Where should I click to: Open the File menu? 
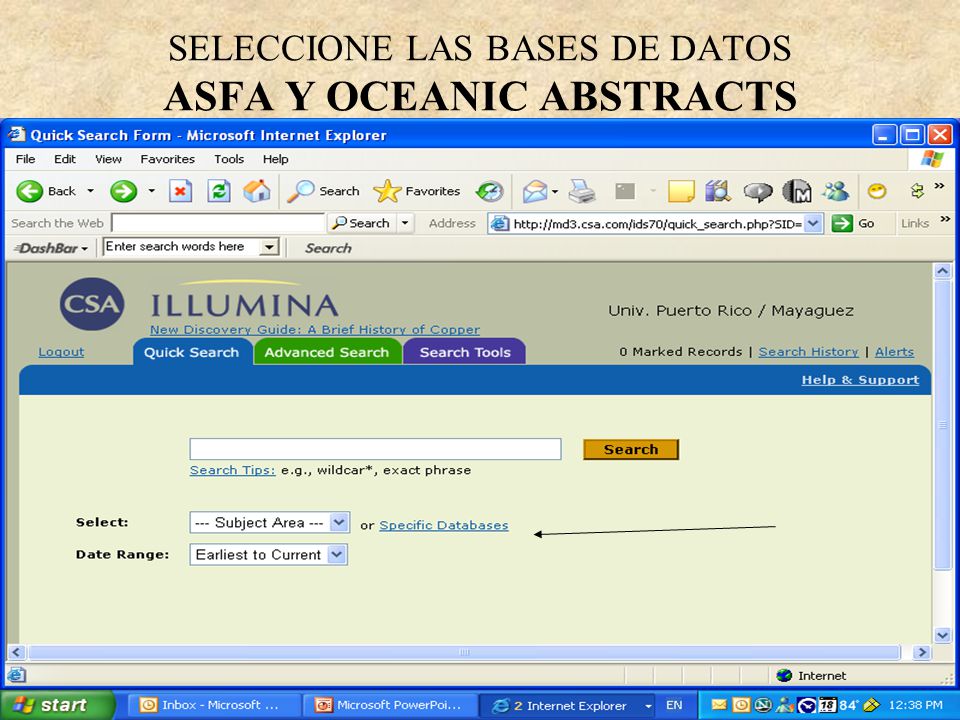coord(26,159)
